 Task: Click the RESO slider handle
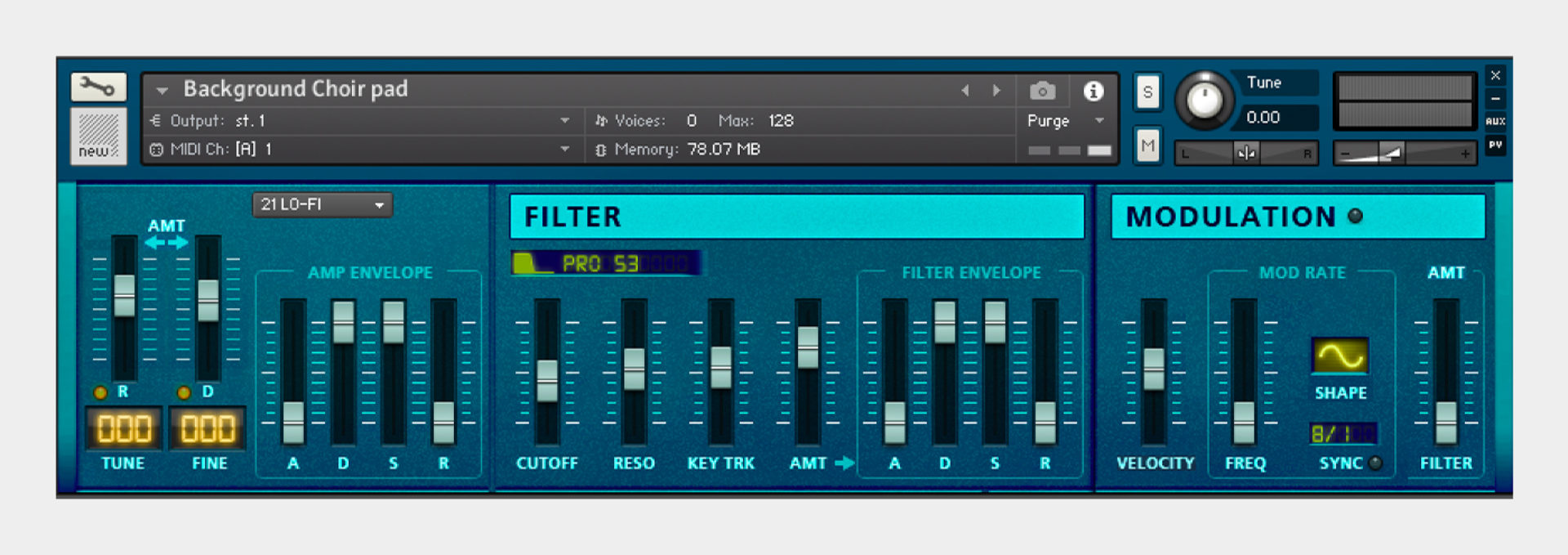[x=634, y=369]
